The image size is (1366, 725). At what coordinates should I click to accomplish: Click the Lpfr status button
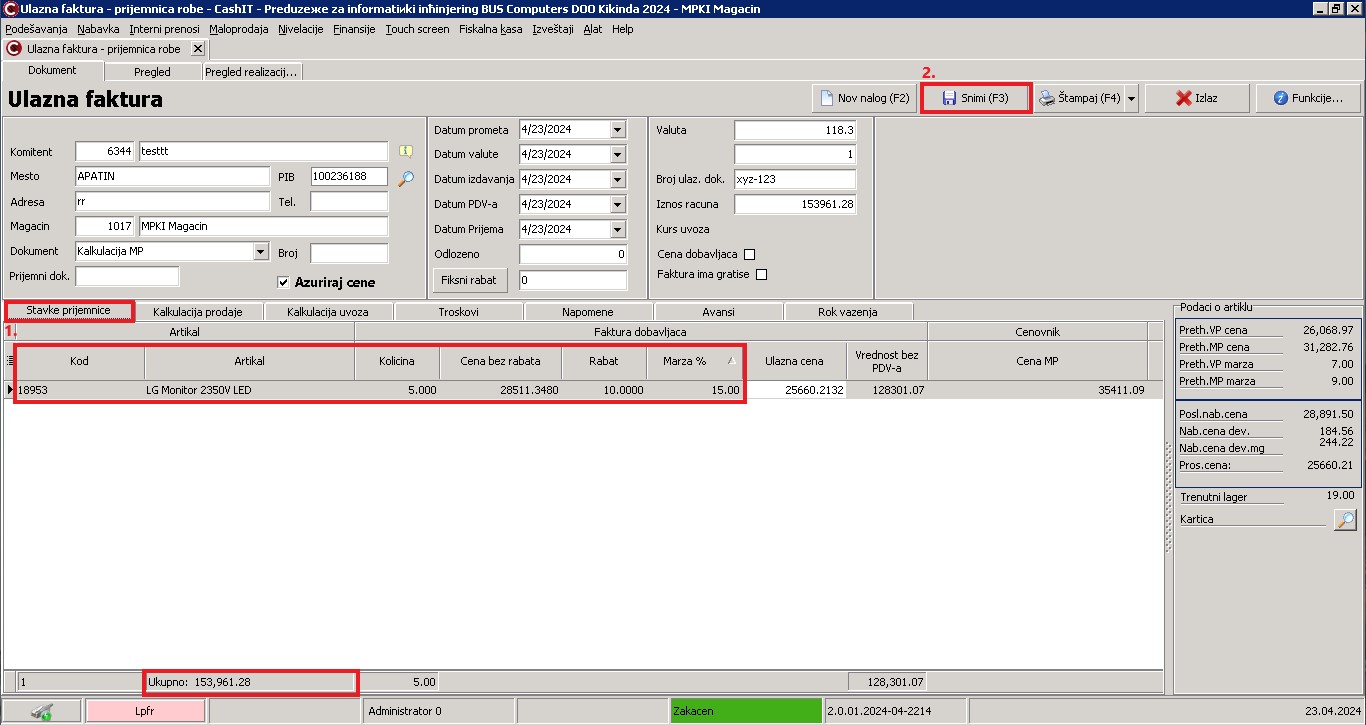[x=145, y=712]
